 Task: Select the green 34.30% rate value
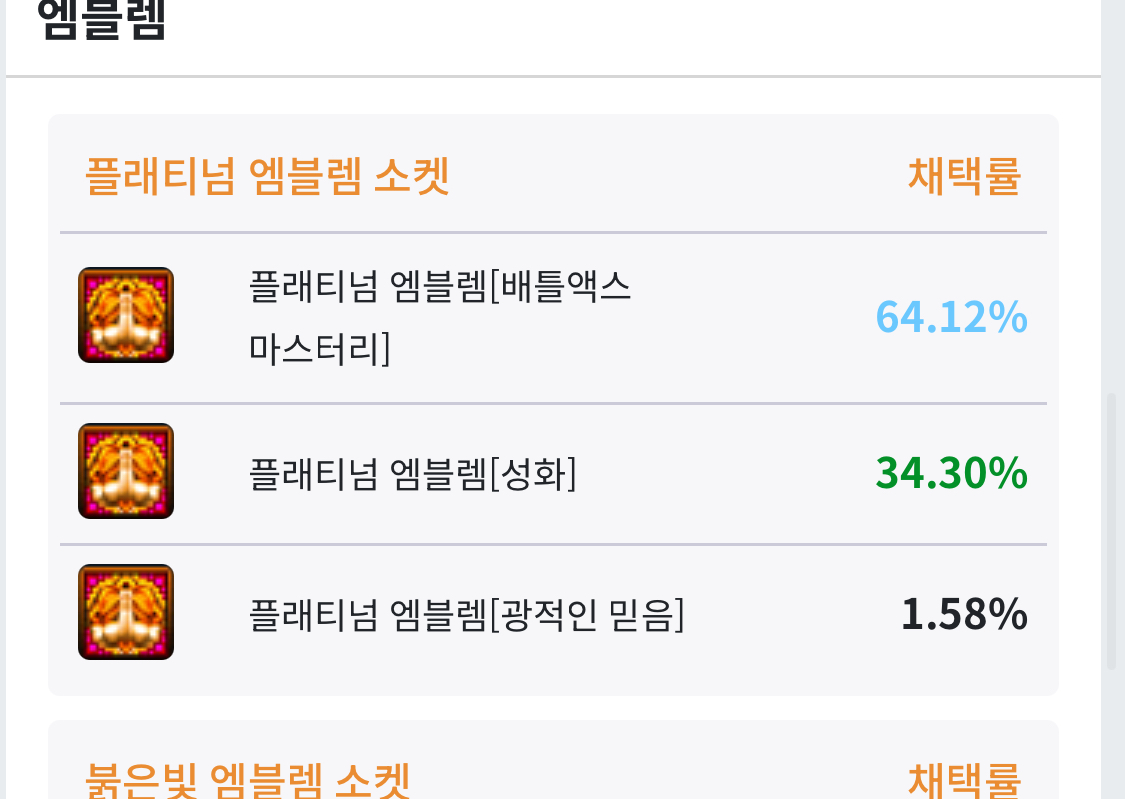(951, 473)
